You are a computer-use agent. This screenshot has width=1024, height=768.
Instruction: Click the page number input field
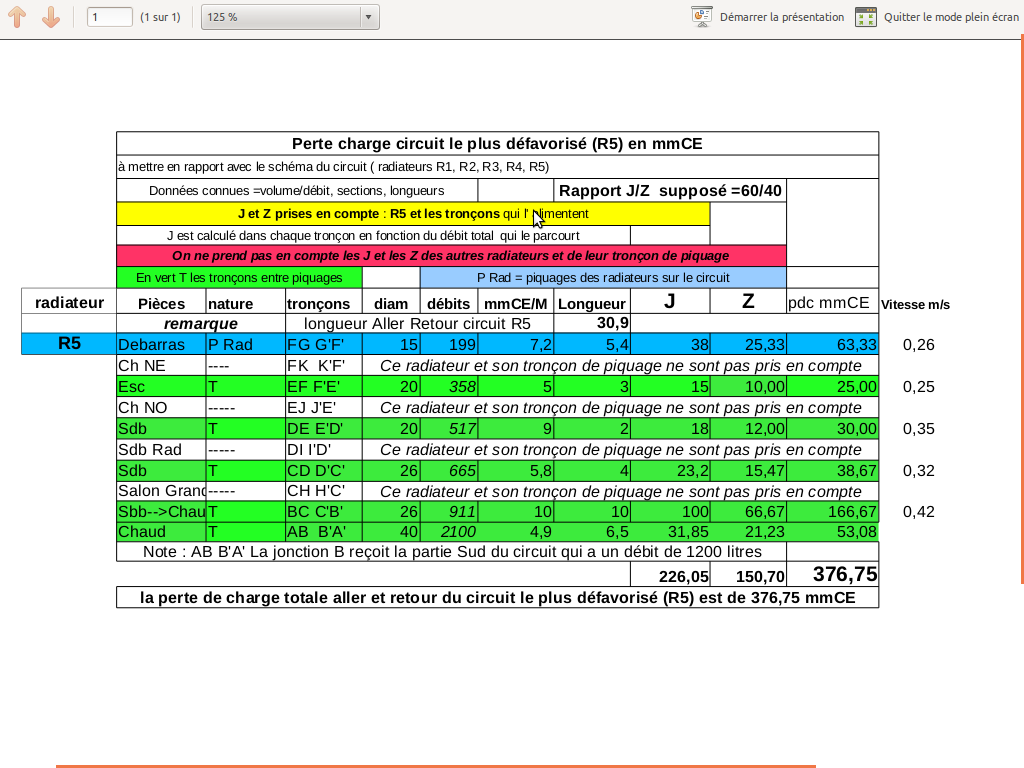pos(110,17)
